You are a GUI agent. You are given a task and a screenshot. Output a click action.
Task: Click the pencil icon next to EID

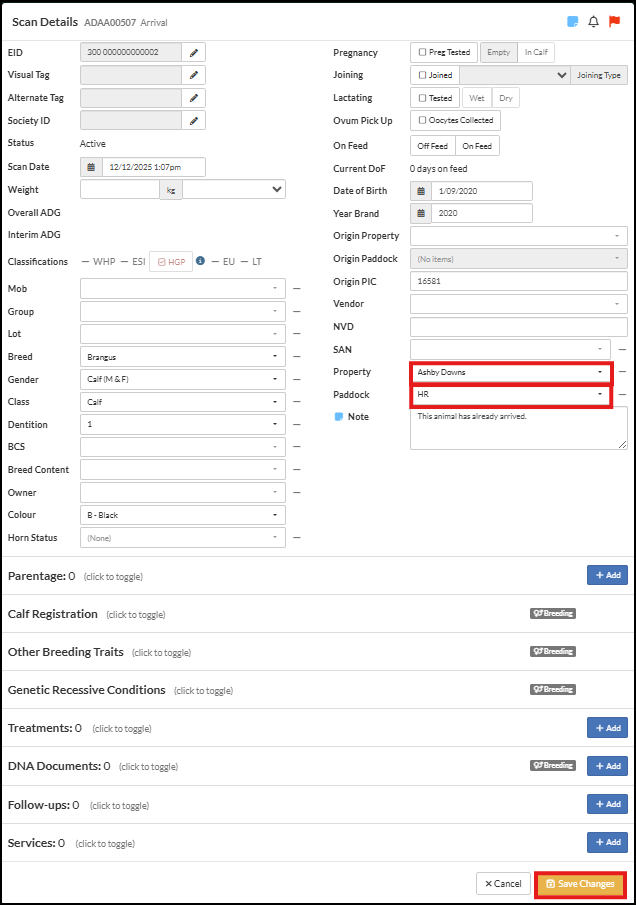pyautogui.click(x=194, y=52)
